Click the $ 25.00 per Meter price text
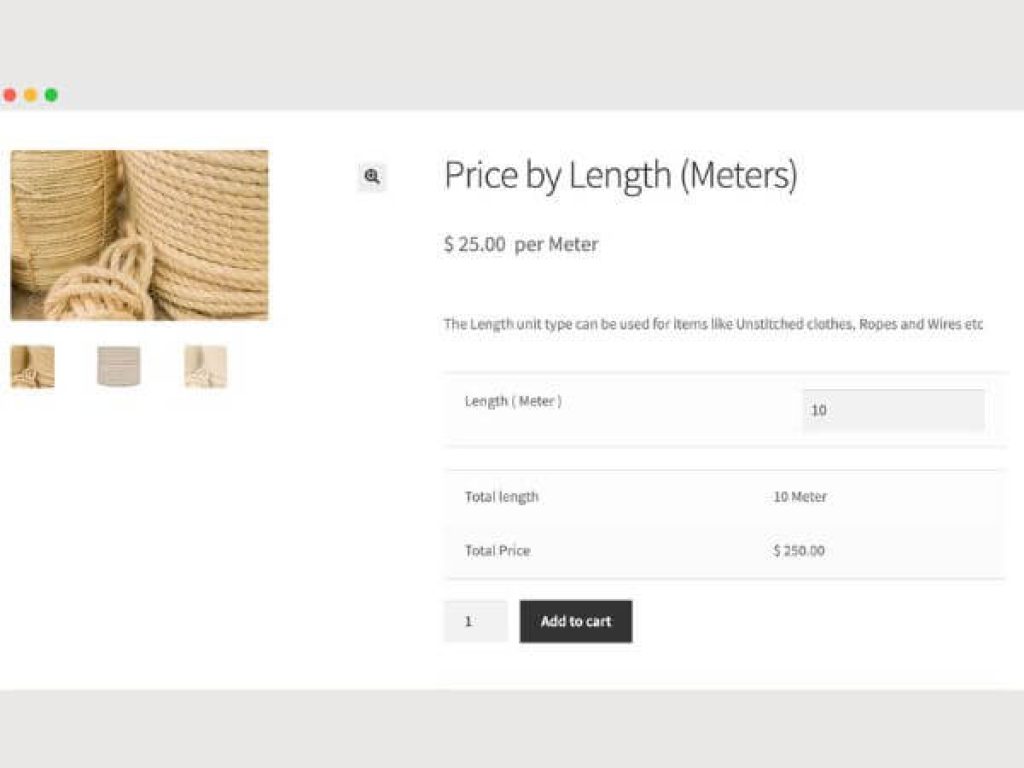This screenshot has width=1024, height=768. pyautogui.click(x=520, y=244)
